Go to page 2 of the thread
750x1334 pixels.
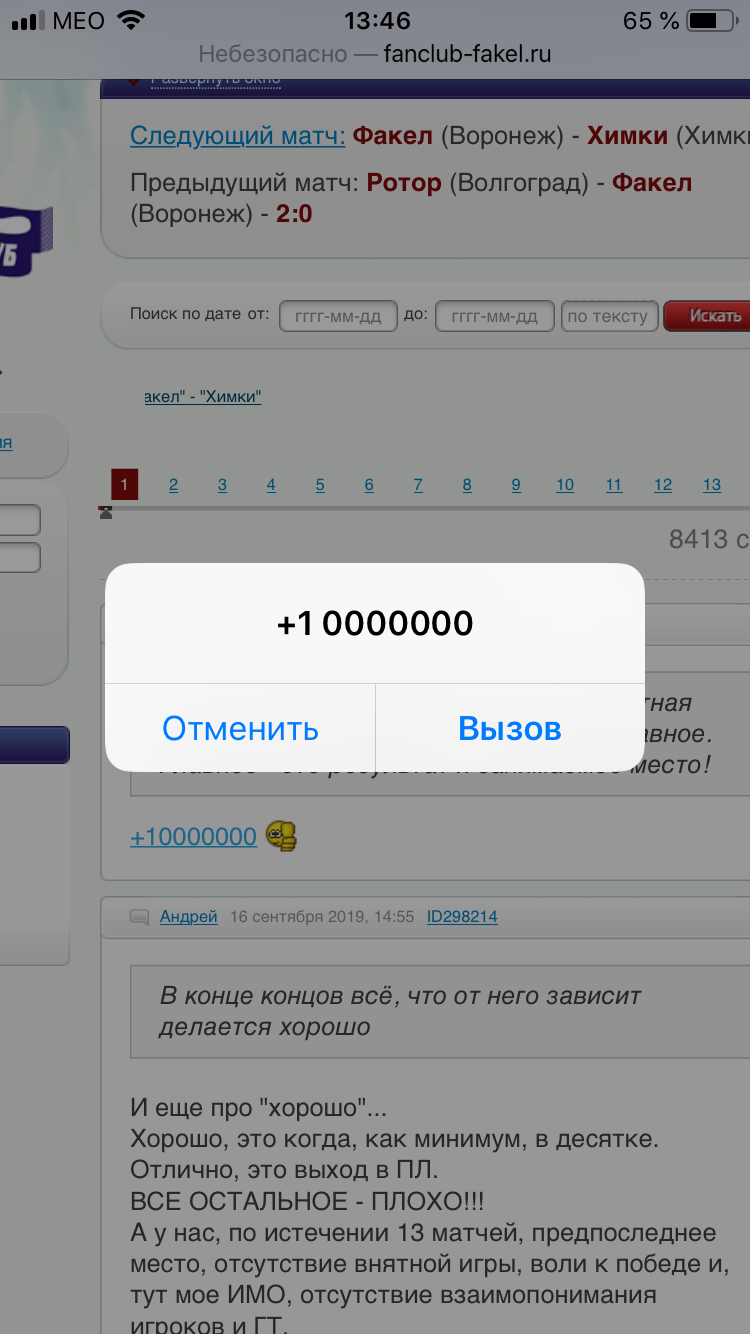pos(173,485)
